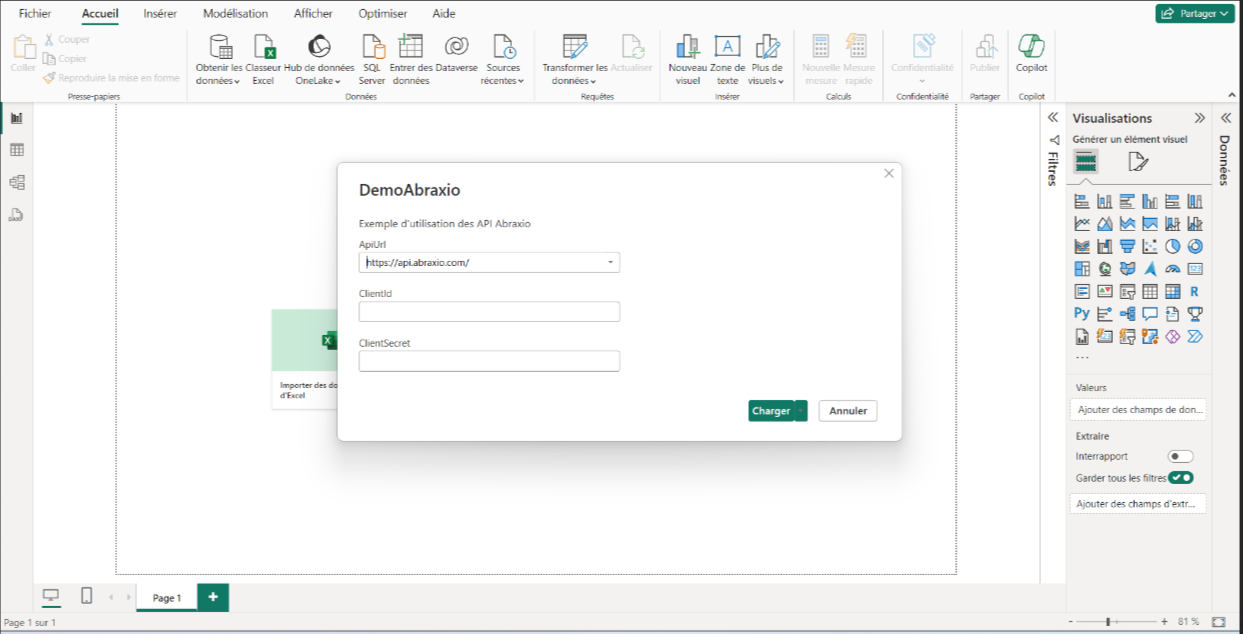Switch to the Insérer ribbon tab
Image resolution: width=1243 pixels, height=634 pixels.
tap(160, 14)
